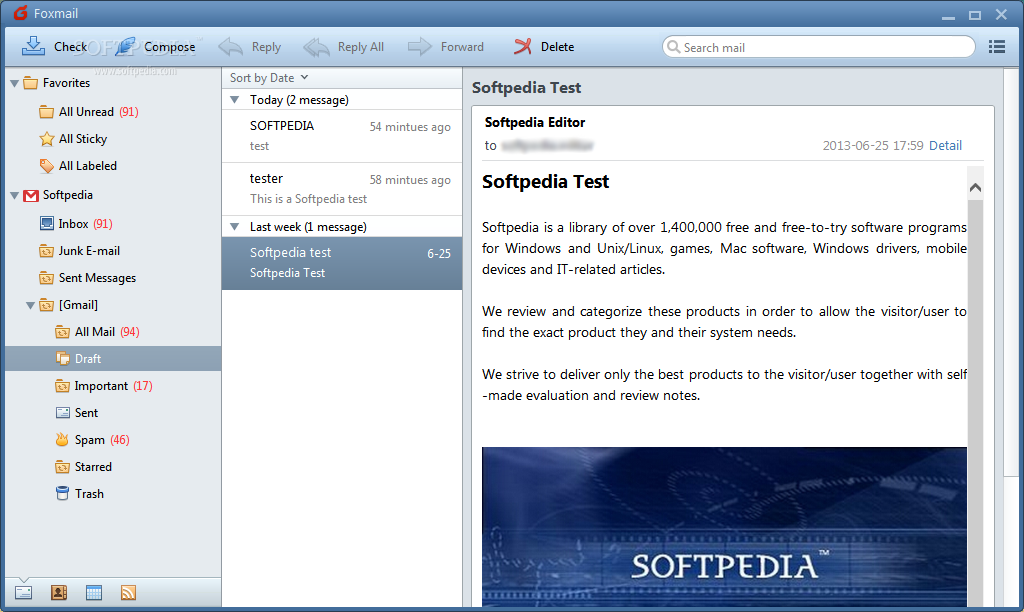Click the Favorites folder icon
This screenshot has width=1024, height=612.
31,83
